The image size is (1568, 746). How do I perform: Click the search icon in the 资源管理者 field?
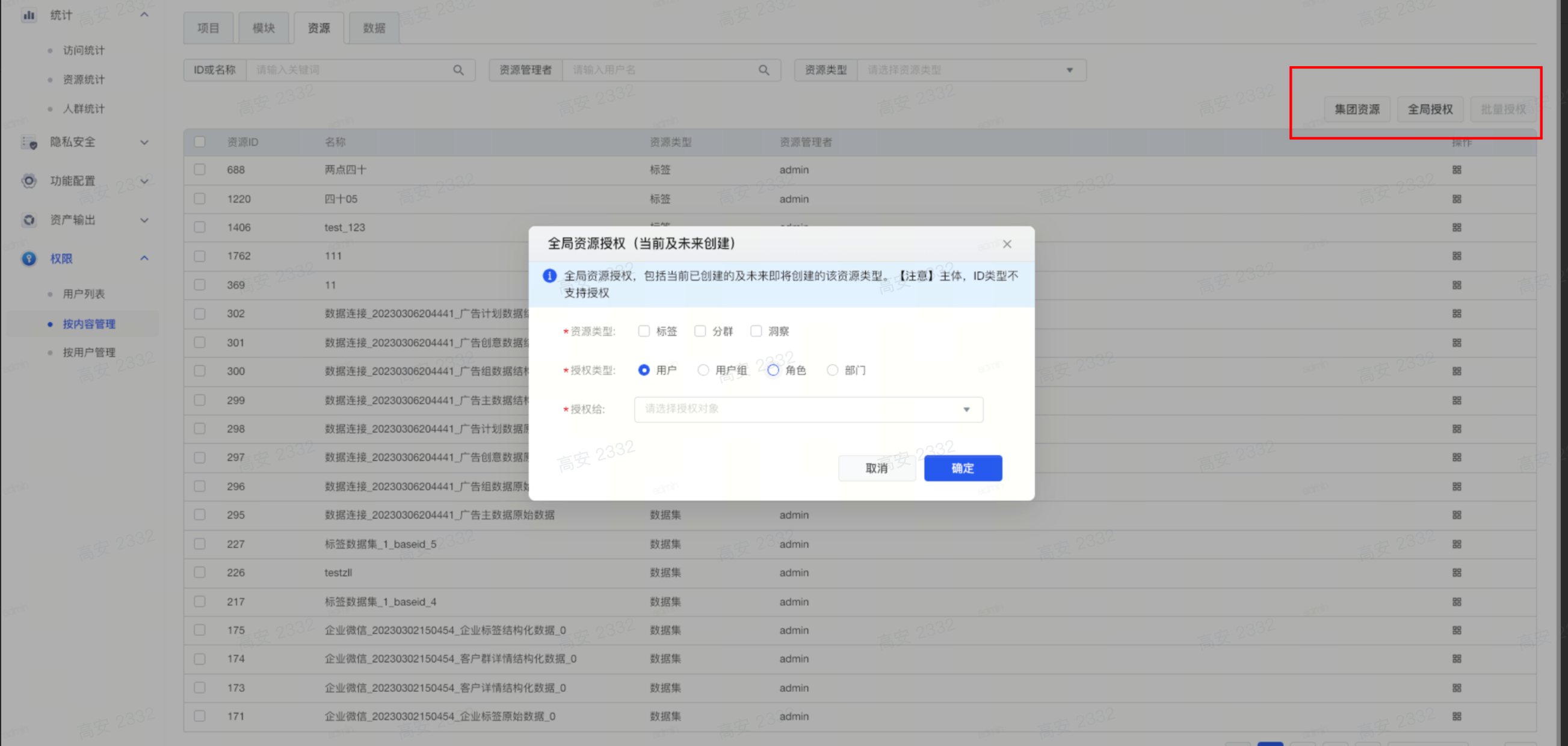click(764, 70)
